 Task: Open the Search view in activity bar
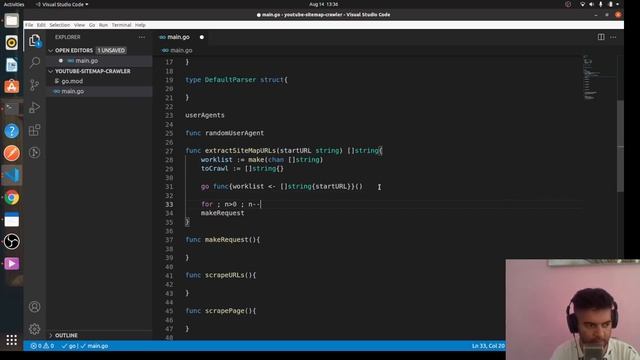(x=35, y=62)
